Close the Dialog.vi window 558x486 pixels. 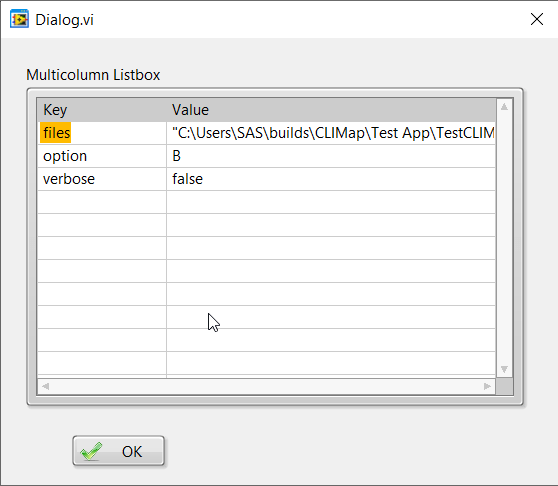(x=537, y=19)
